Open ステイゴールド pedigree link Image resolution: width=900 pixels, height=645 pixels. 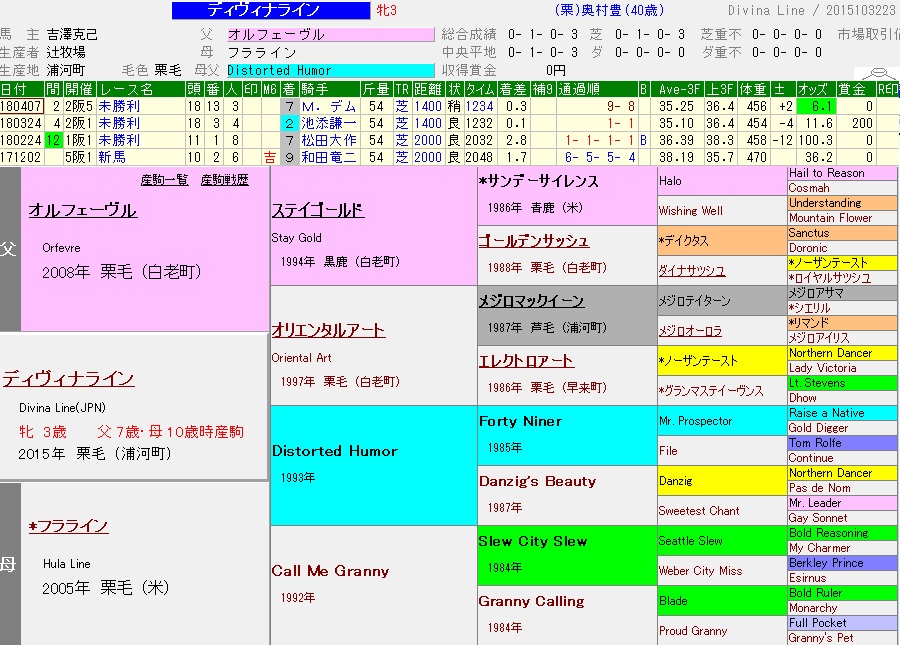(x=317, y=210)
